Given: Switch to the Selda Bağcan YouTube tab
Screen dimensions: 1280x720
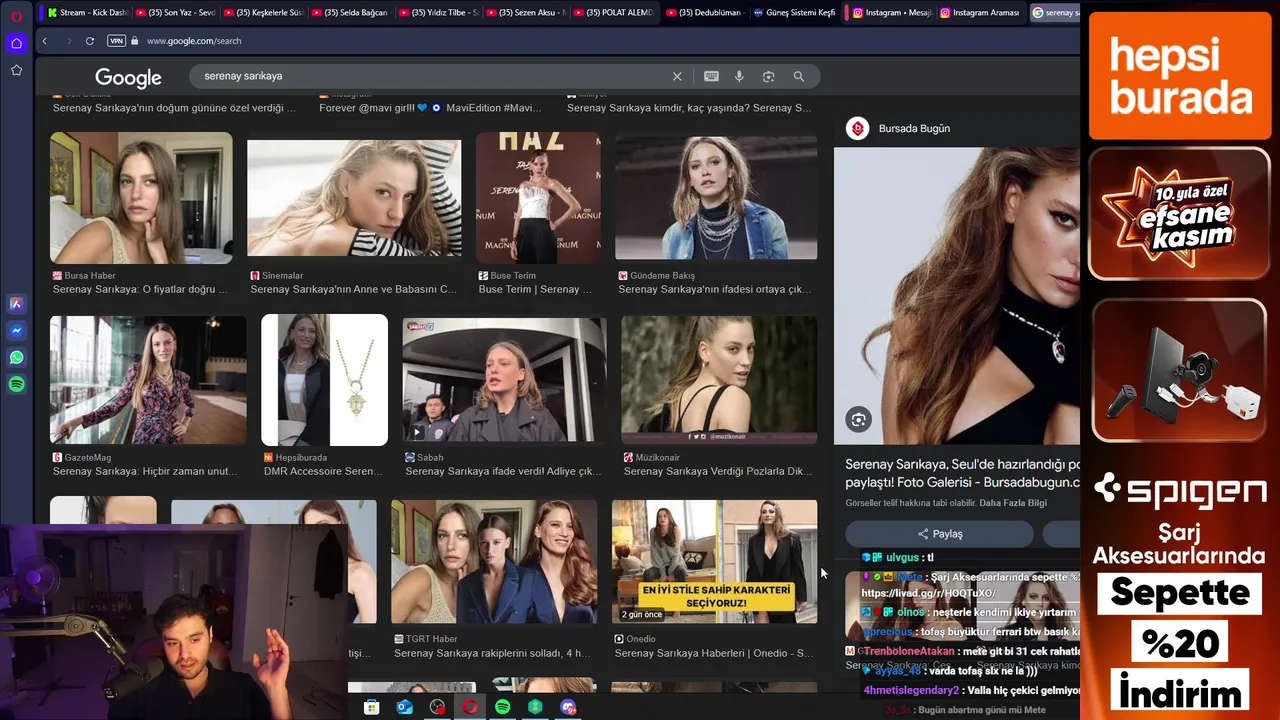Looking at the screenshot, I should tap(351, 13).
